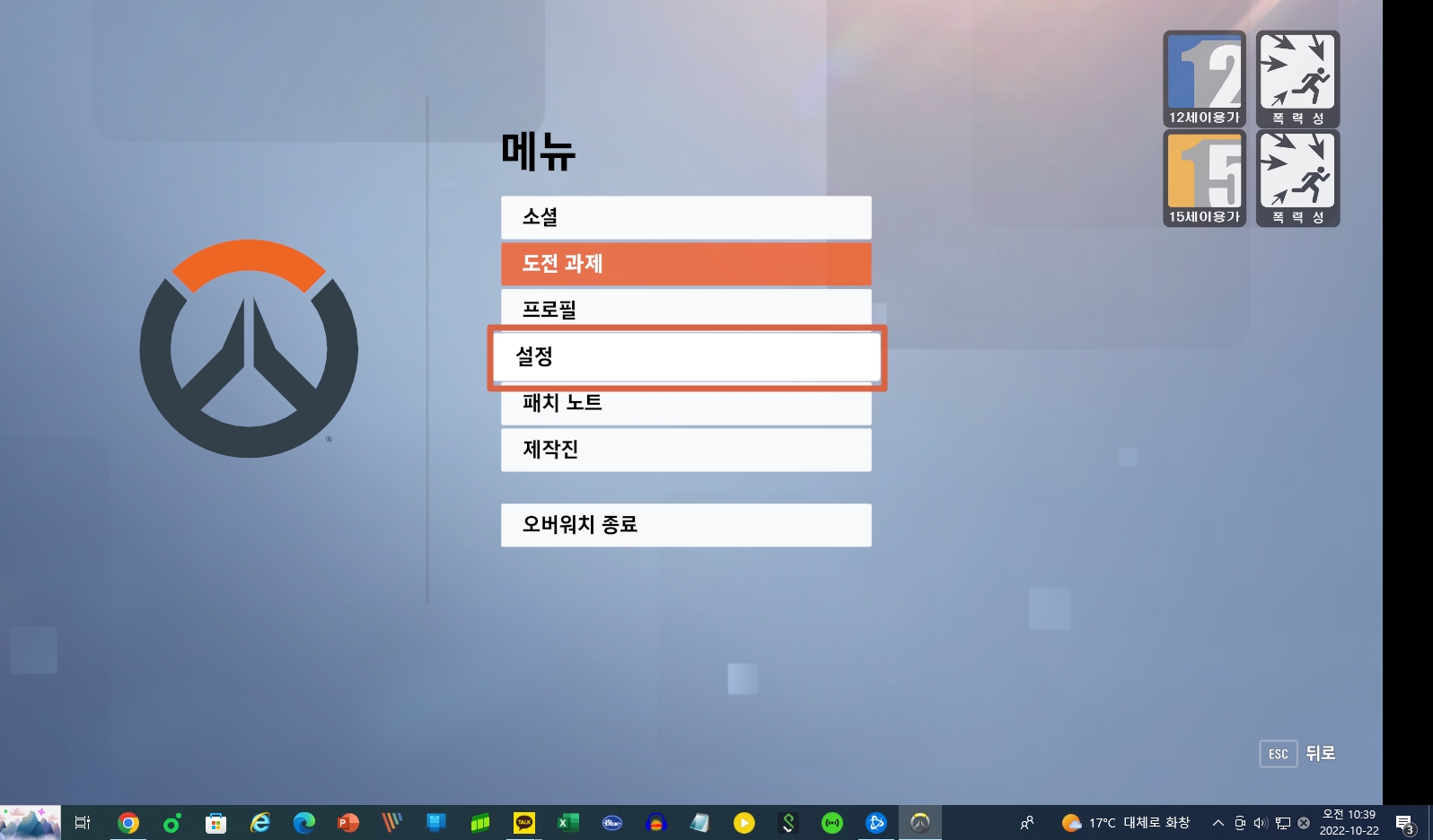The width and height of the screenshot is (1433, 840).
Task: Open the green circle app on taskbar
Action: pyautogui.click(x=172, y=823)
